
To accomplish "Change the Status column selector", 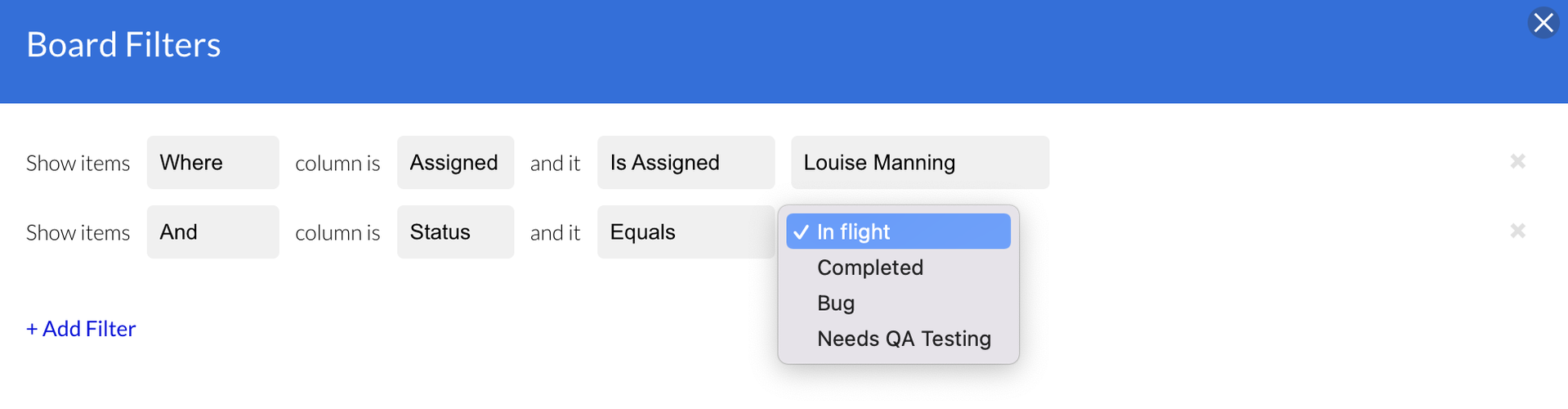I will [455, 232].
